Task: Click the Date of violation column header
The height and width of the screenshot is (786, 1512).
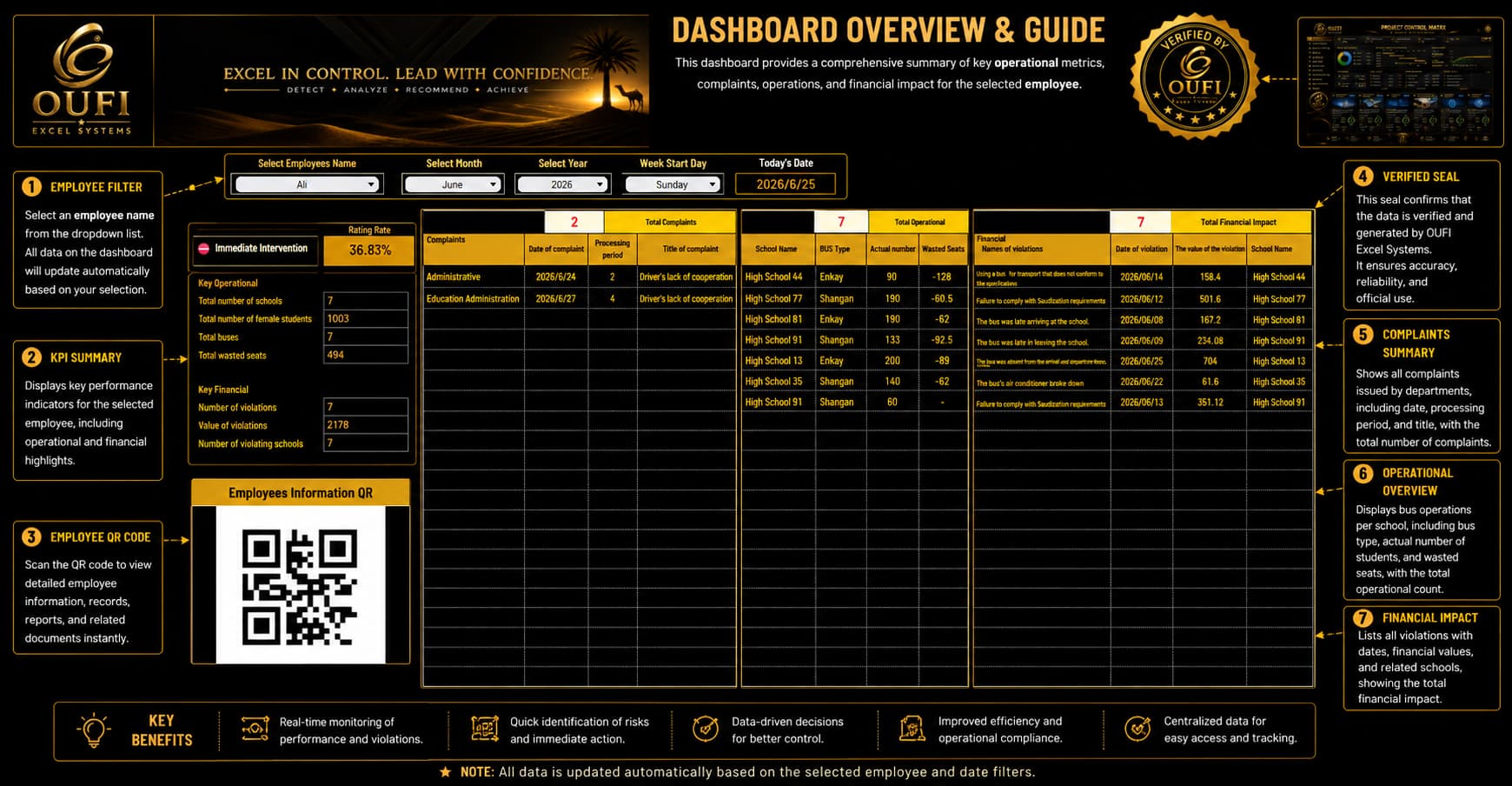Action: pyautogui.click(x=1142, y=250)
